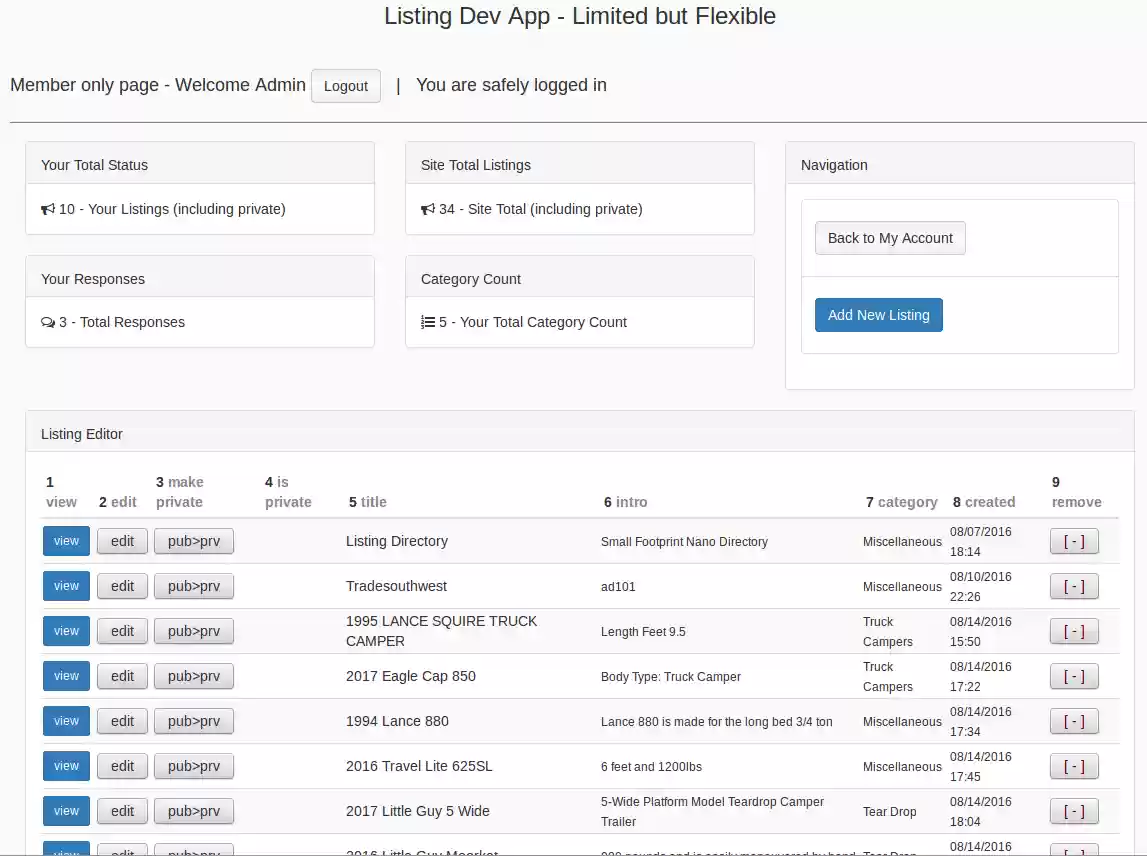The image size is (1147, 856).
Task: Click the Logout button
Action: click(345, 86)
